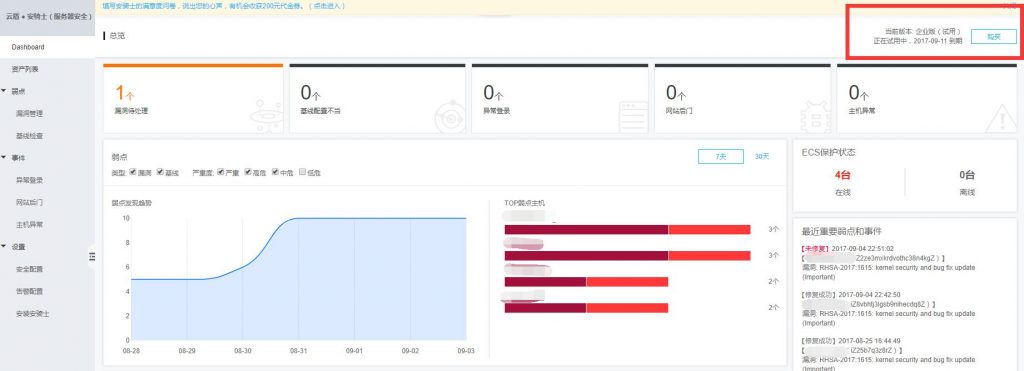
Task: Click the 云盾 • 安骑士 product title
Action: coord(48,16)
